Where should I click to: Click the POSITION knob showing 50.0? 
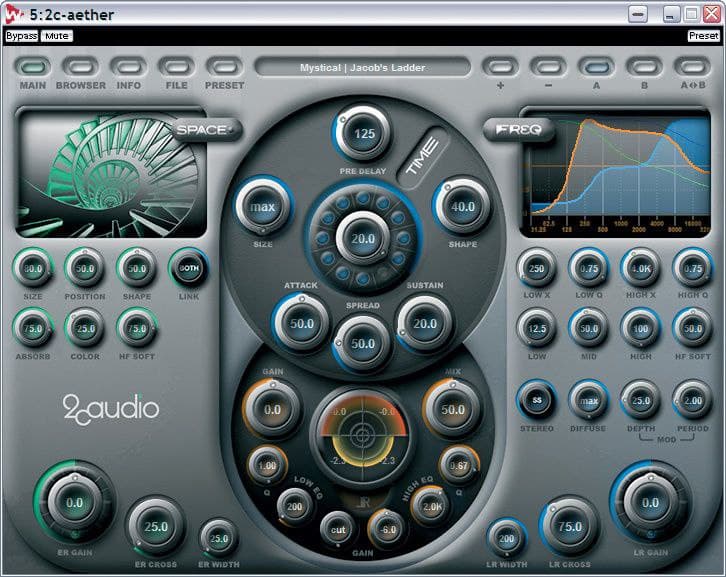85,269
